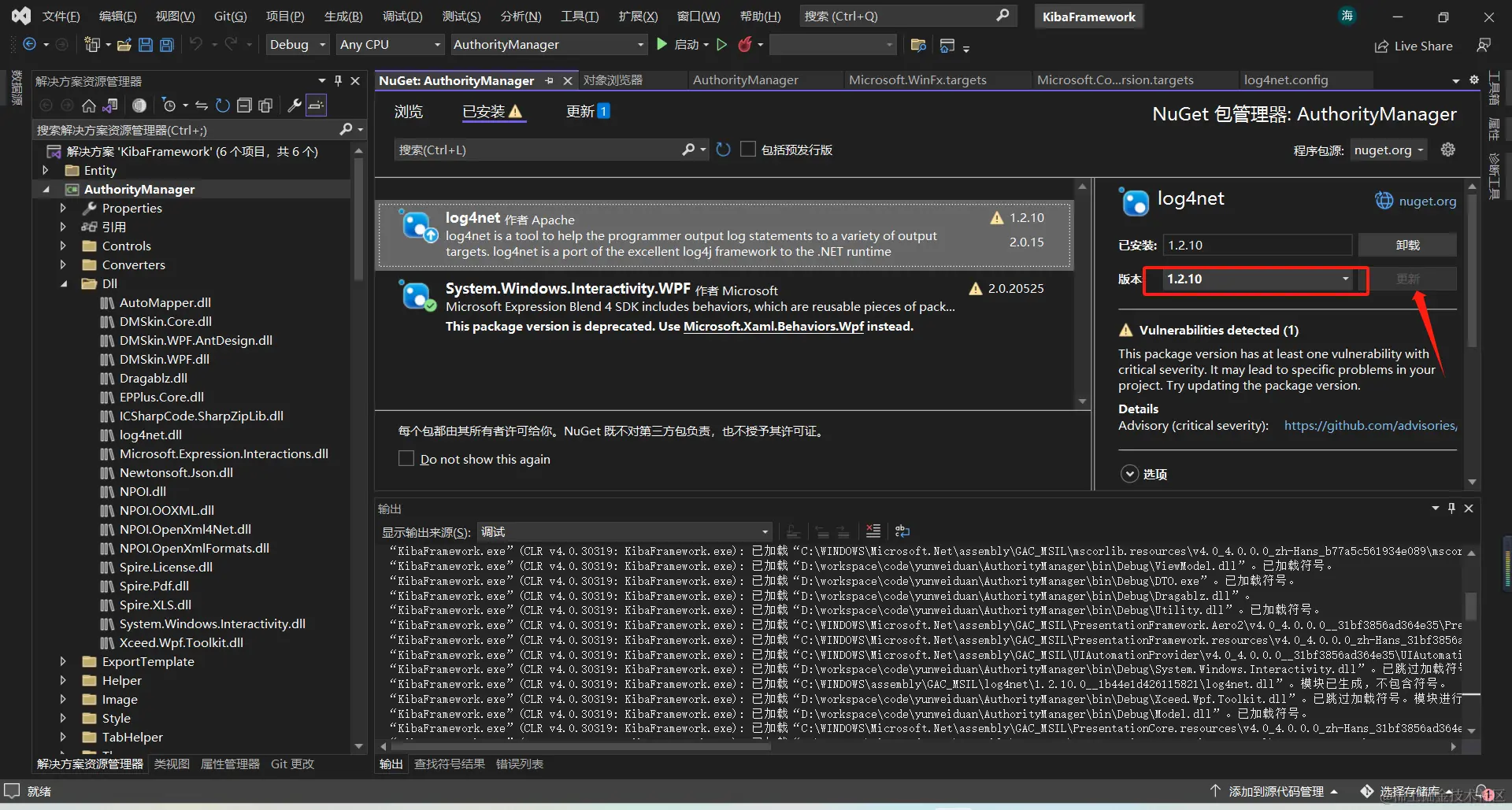This screenshot has height=810, width=1512.
Task: Click the feedback icon beside Live Share
Action: [x=1484, y=46]
